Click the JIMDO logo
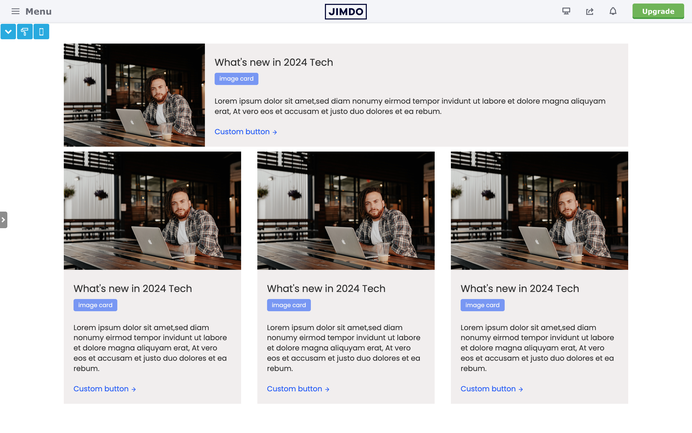 coord(346,11)
